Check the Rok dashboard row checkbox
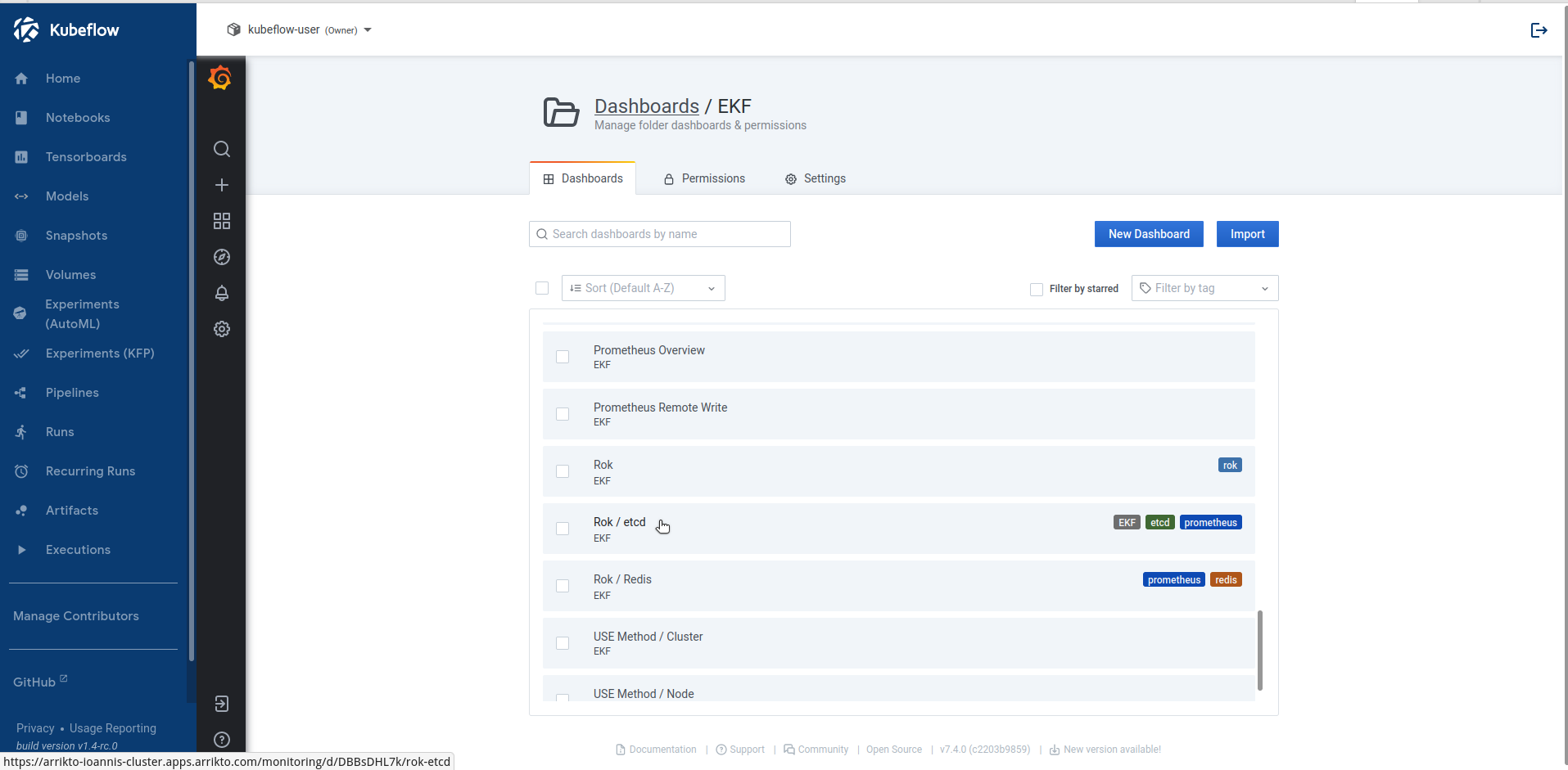This screenshot has width=1568, height=770. pos(563,471)
